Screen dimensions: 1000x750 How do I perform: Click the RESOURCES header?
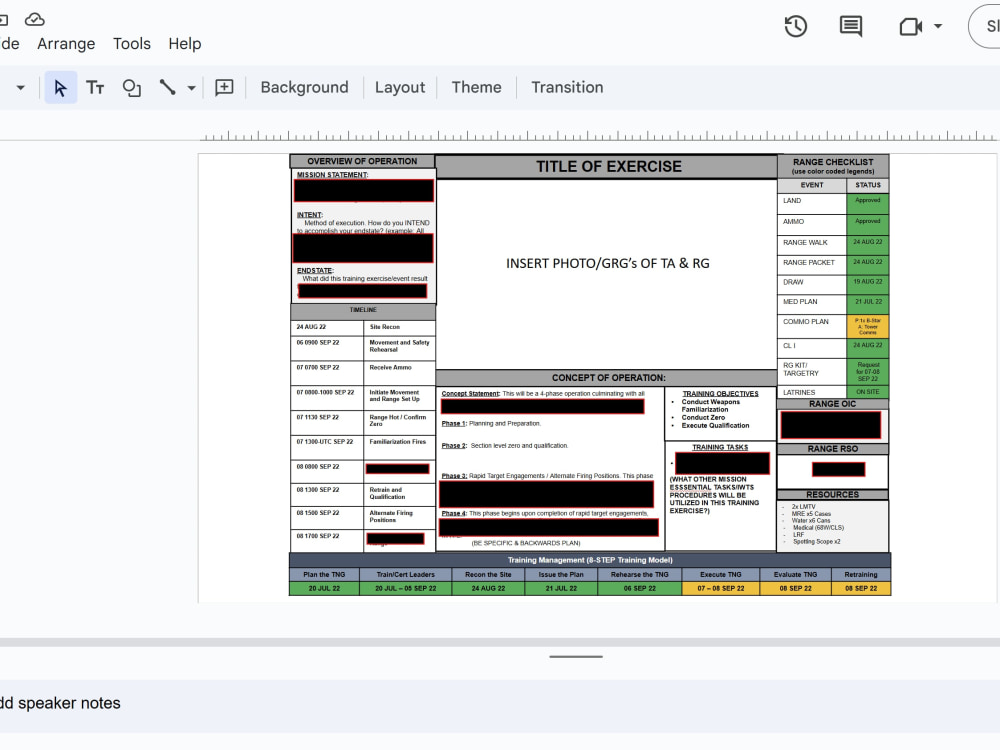point(832,494)
